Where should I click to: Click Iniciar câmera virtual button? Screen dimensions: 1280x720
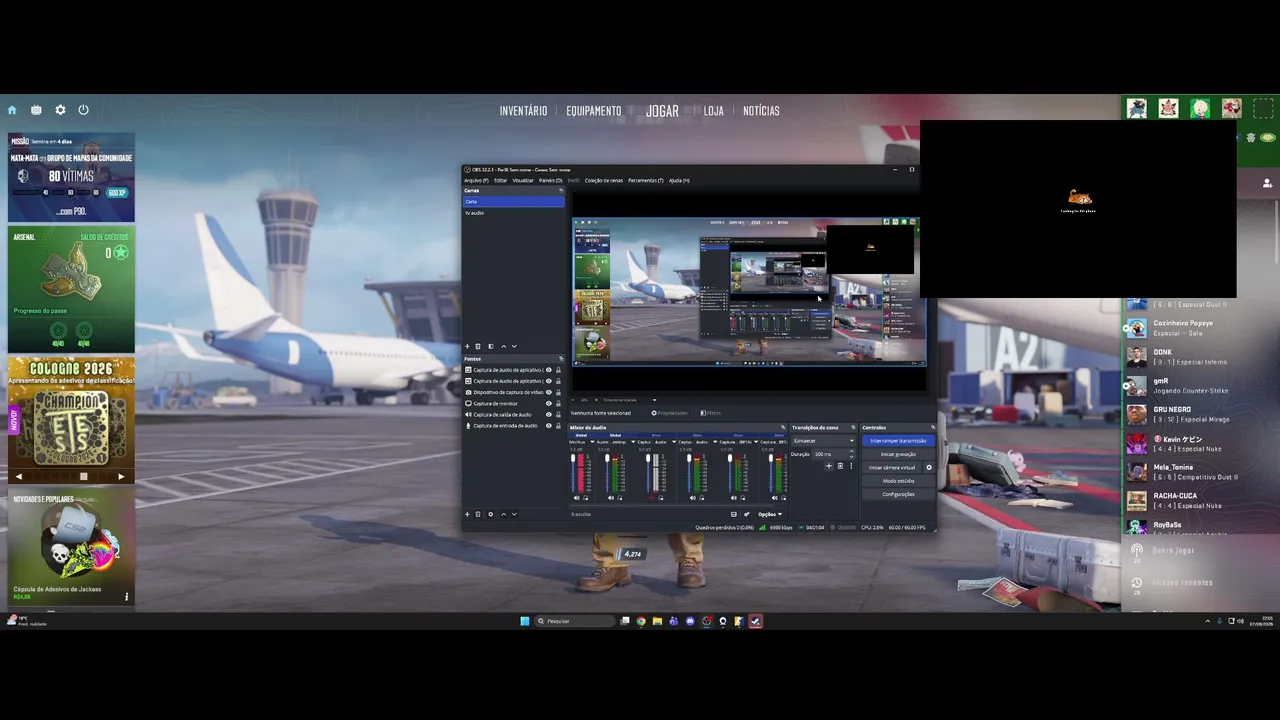[x=892, y=467]
